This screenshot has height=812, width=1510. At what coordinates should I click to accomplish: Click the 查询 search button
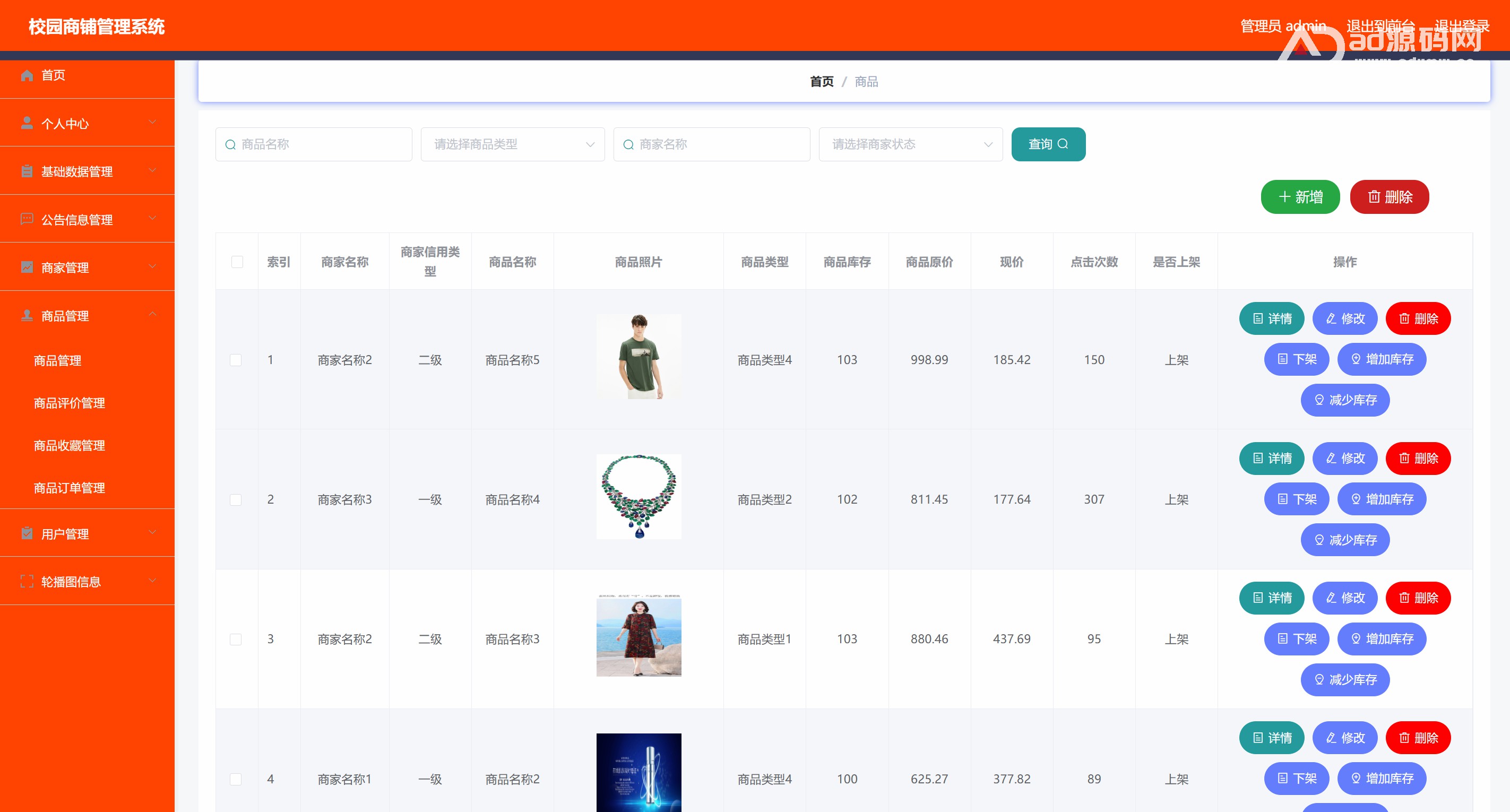[x=1048, y=144]
